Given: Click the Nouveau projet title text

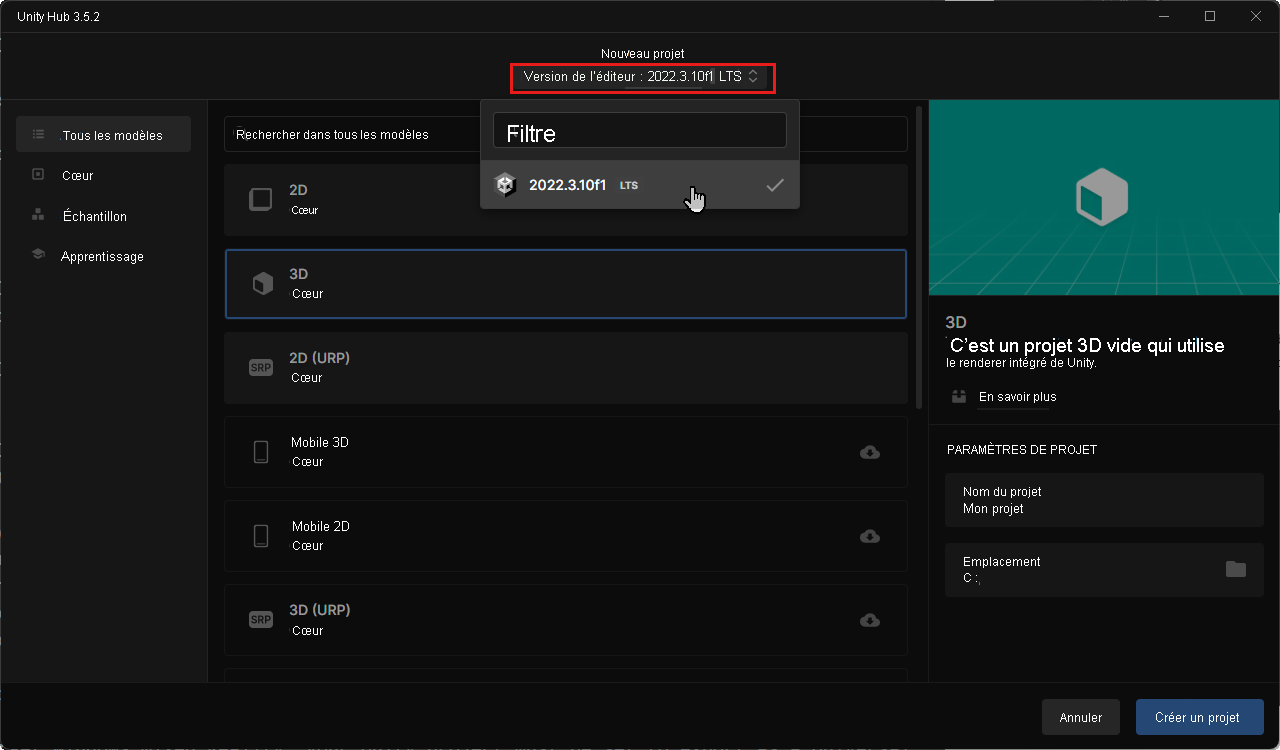Looking at the screenshot, I should [x=642, y=53].
